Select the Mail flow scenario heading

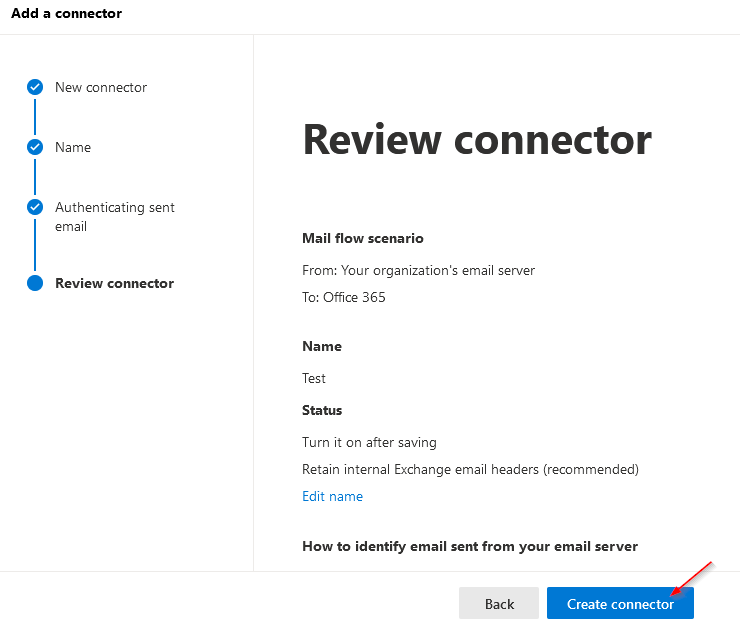pyautogui.click(x=362, y=238)
